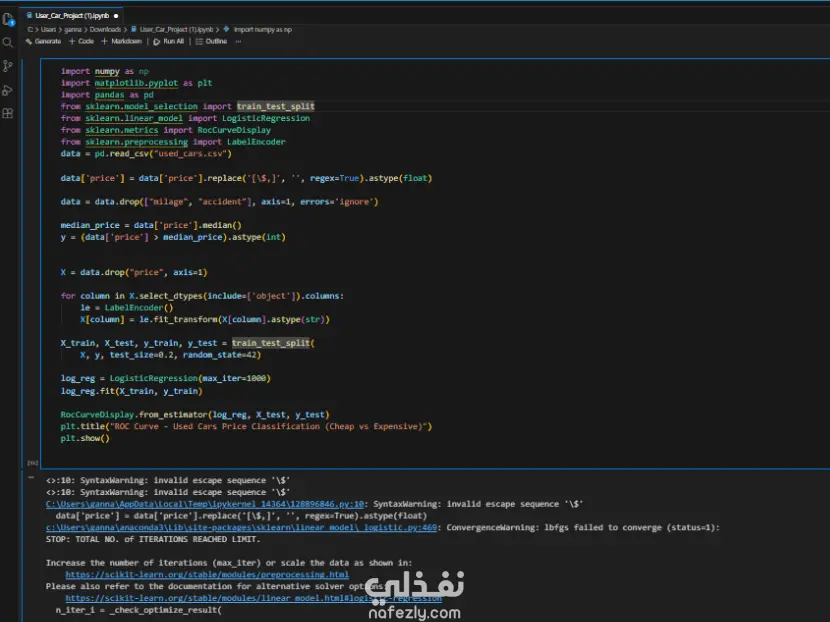Click the 'plt.show()' line

[85, 438]
